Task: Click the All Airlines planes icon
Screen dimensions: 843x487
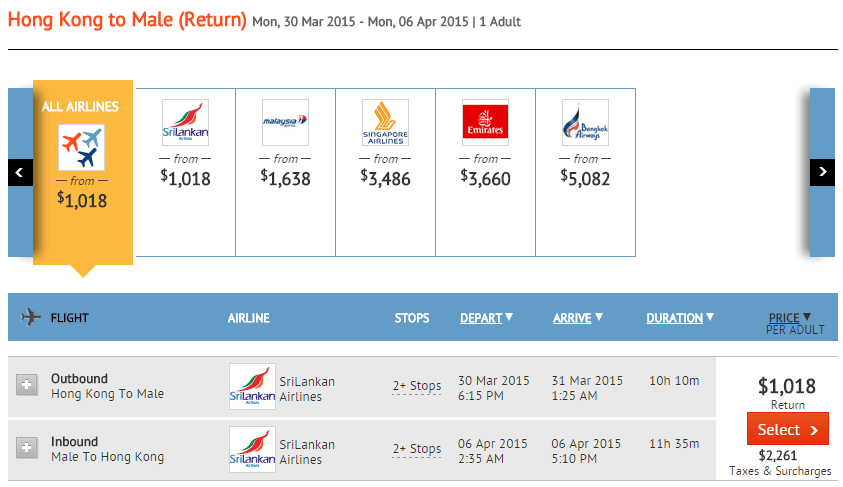Action: [x=82, y=147]
